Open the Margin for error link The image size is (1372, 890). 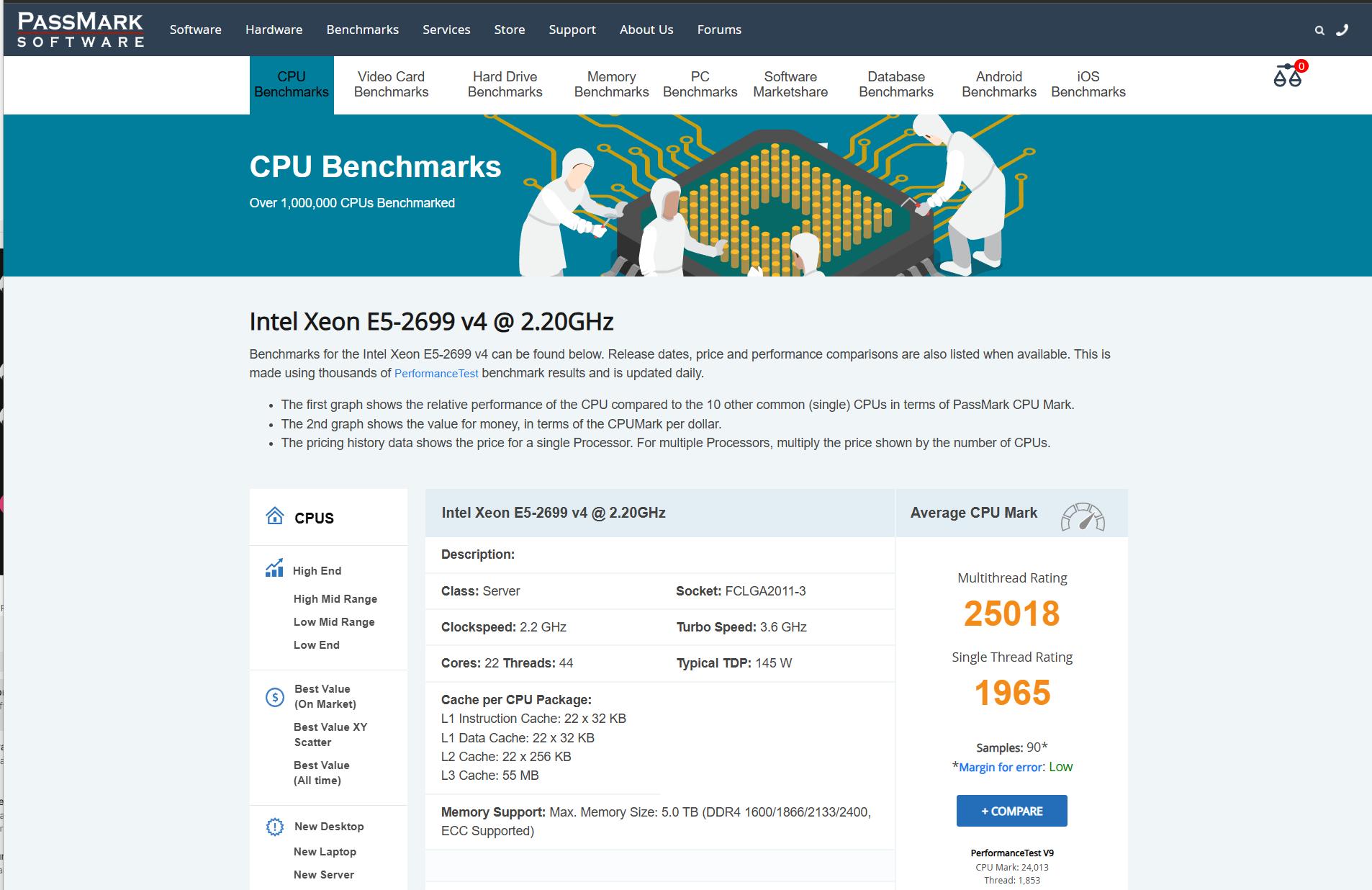(1001, 768)
